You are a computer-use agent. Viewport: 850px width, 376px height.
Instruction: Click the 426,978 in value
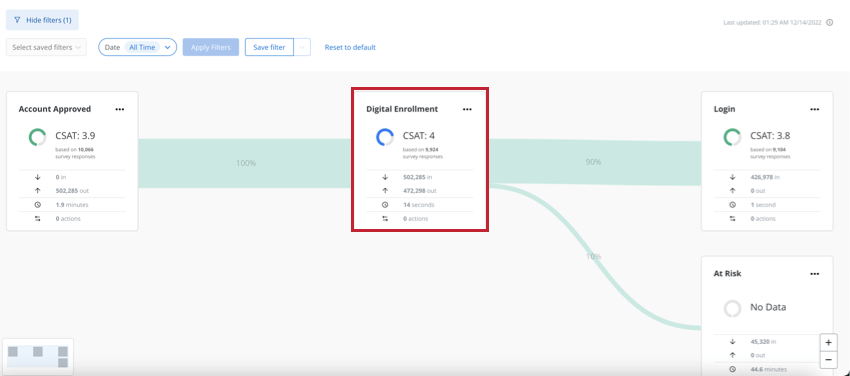(765, 177)
